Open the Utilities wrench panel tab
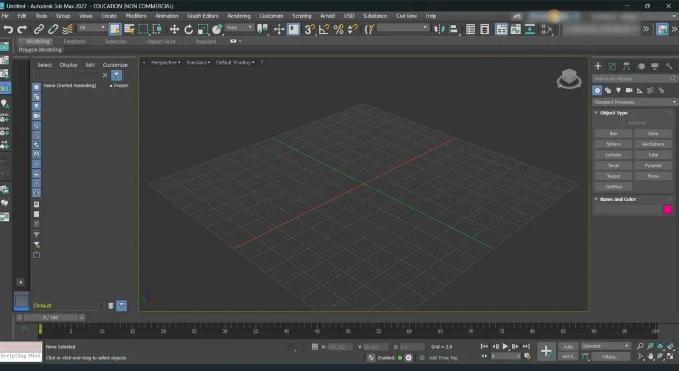The height and width of the screenshot is (371, 679). pyautogui.click(x=669, y=66)
